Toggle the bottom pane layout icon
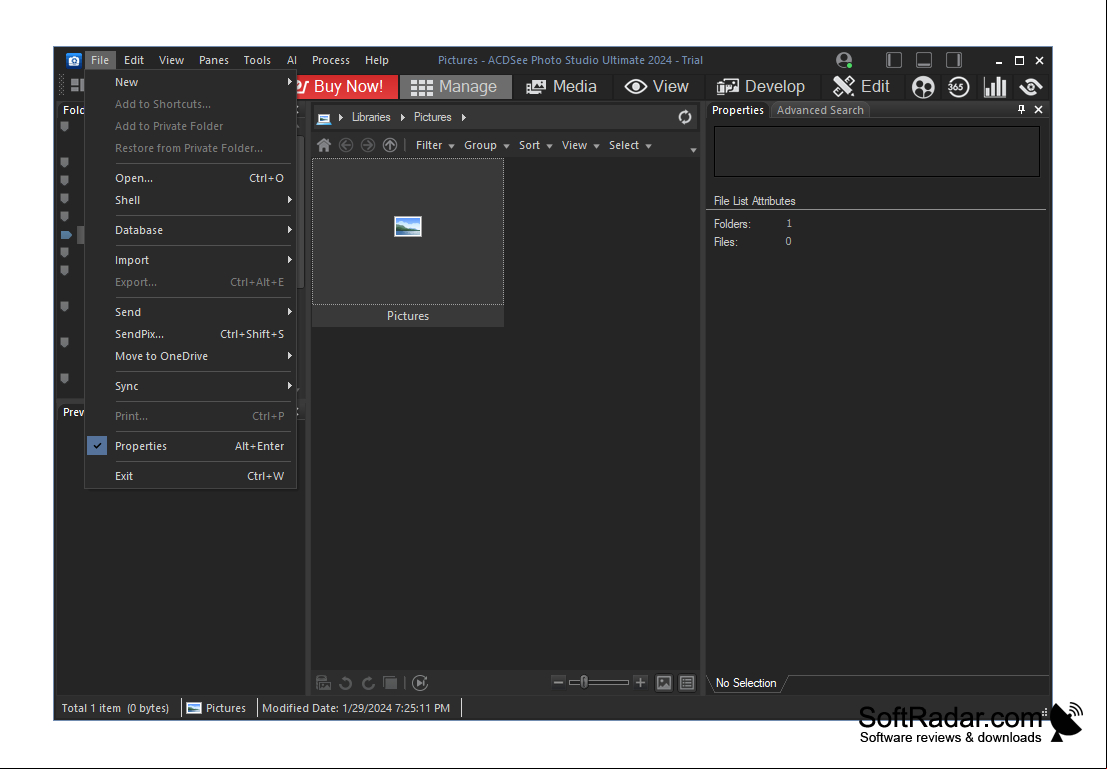This screenshot has width=1107, height=769. tap(923, 60)
